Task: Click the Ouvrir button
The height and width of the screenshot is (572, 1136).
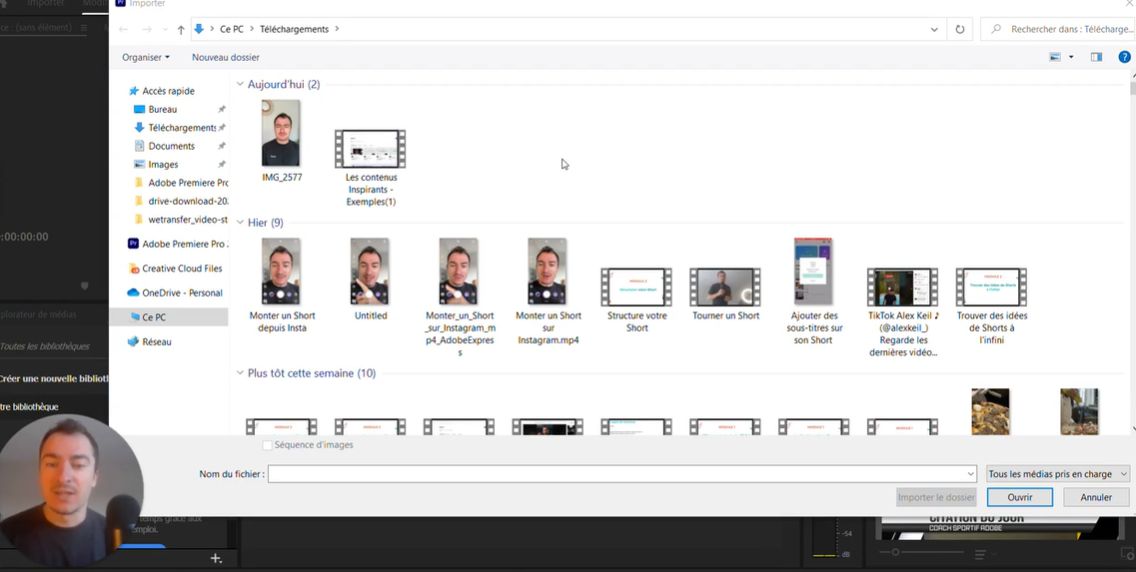Action: [1019, 497]
